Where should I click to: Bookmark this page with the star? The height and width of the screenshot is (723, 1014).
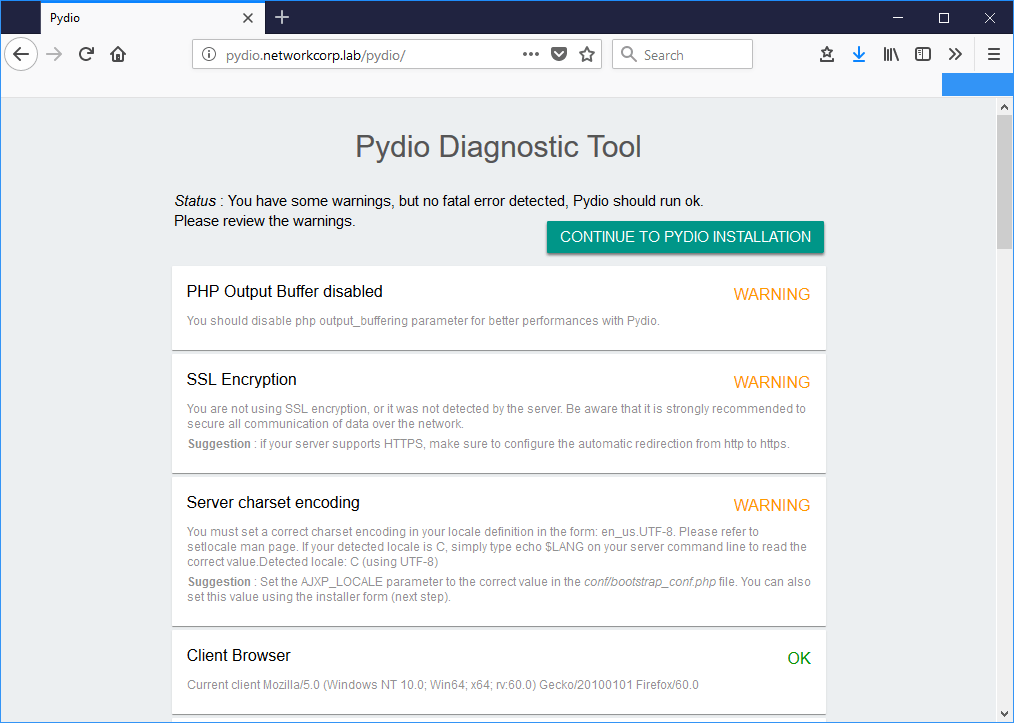pos(587,54)
